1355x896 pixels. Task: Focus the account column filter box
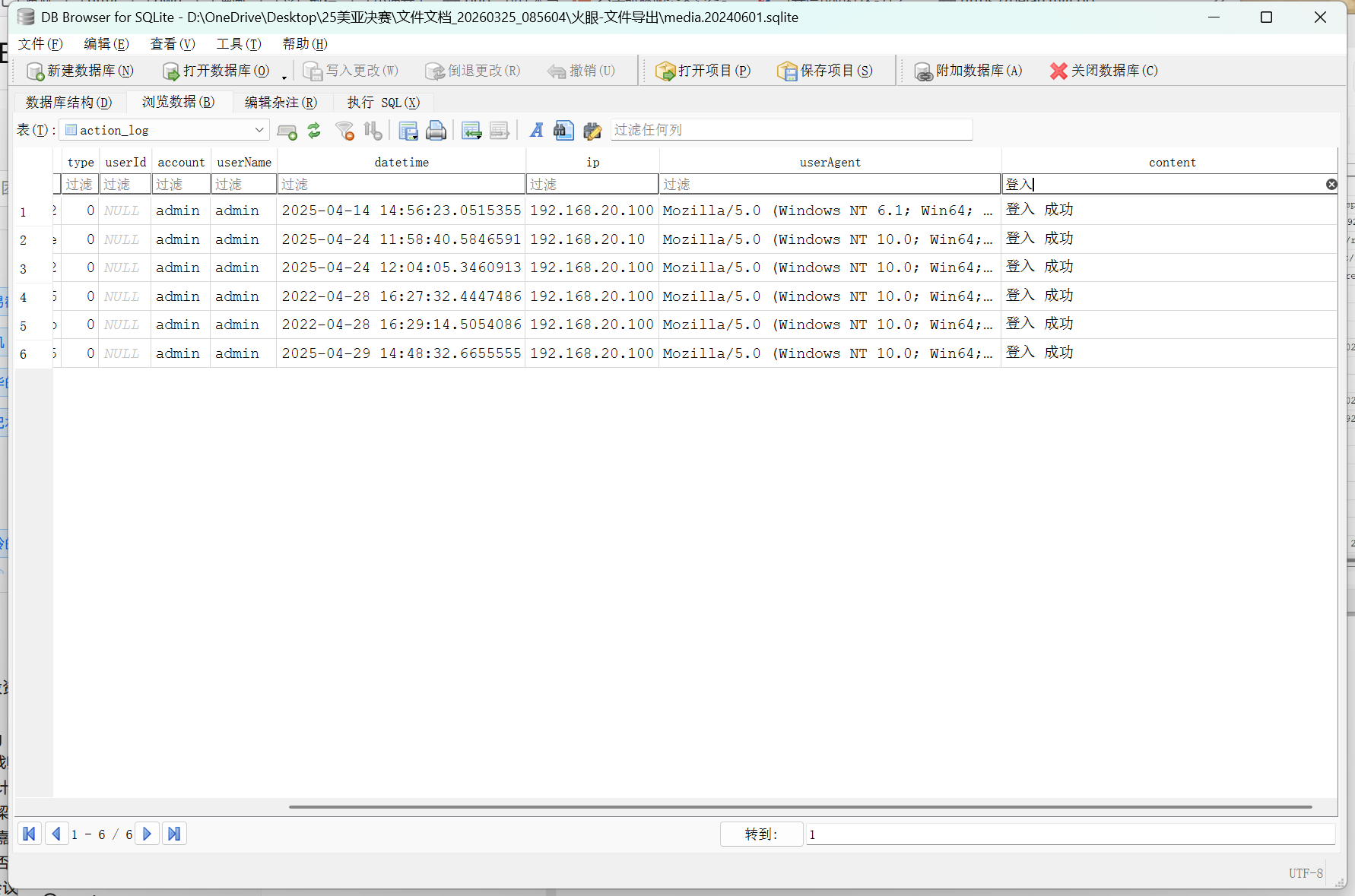(x=181, y=184)
